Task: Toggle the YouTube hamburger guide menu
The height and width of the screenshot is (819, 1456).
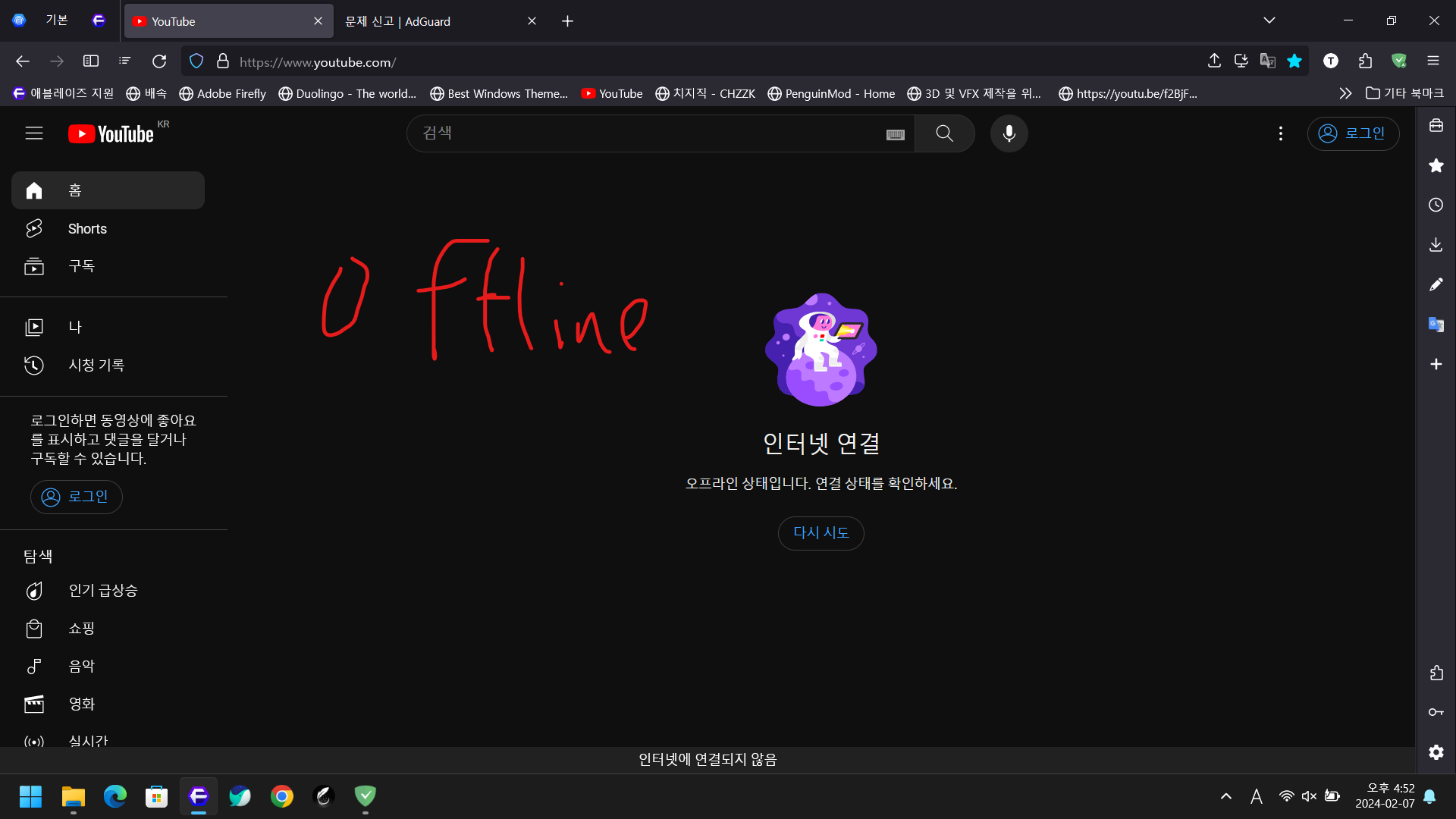Action: (x=34, y=133)
